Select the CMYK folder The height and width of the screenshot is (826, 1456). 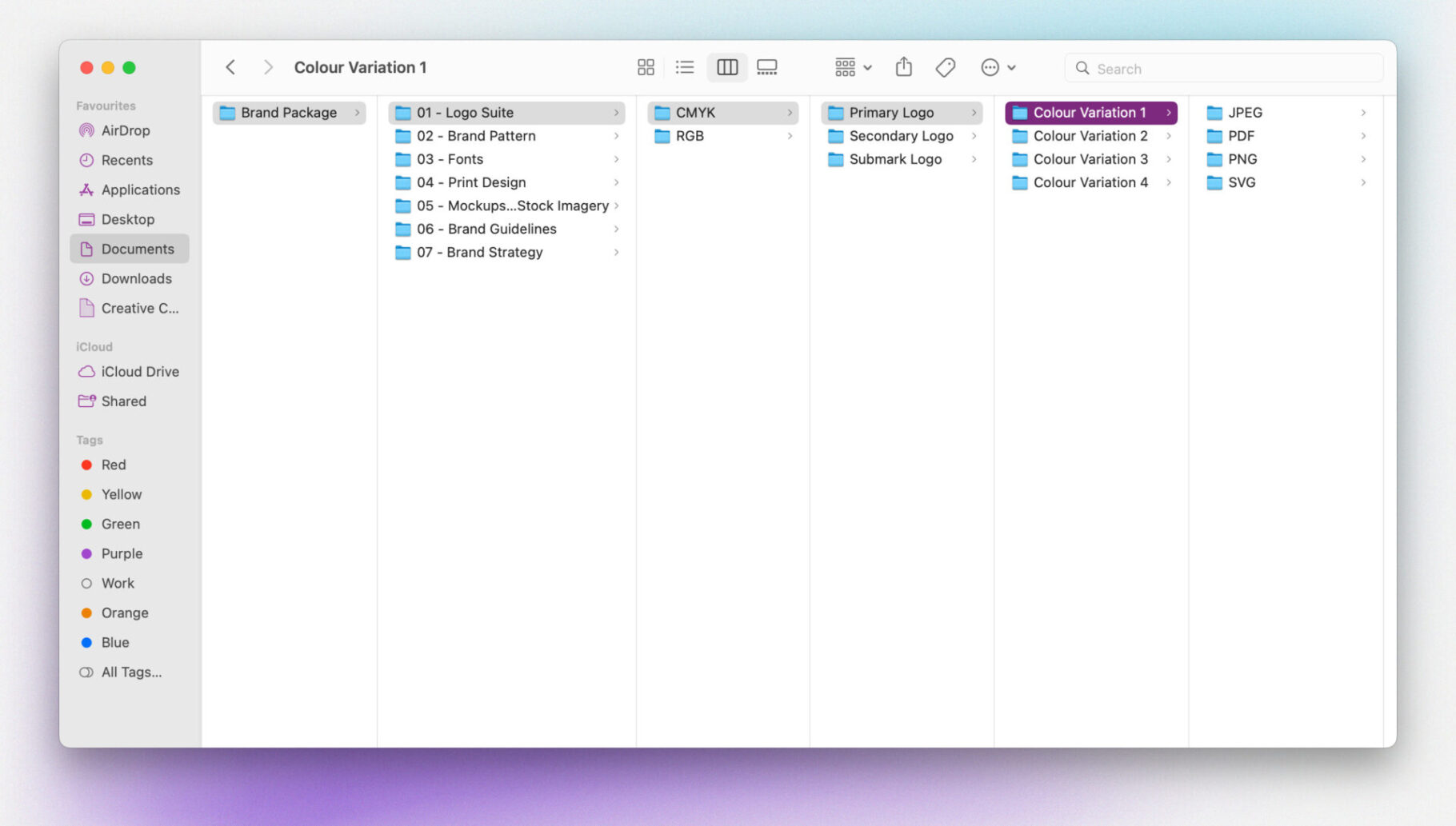(x=723, y=113)
